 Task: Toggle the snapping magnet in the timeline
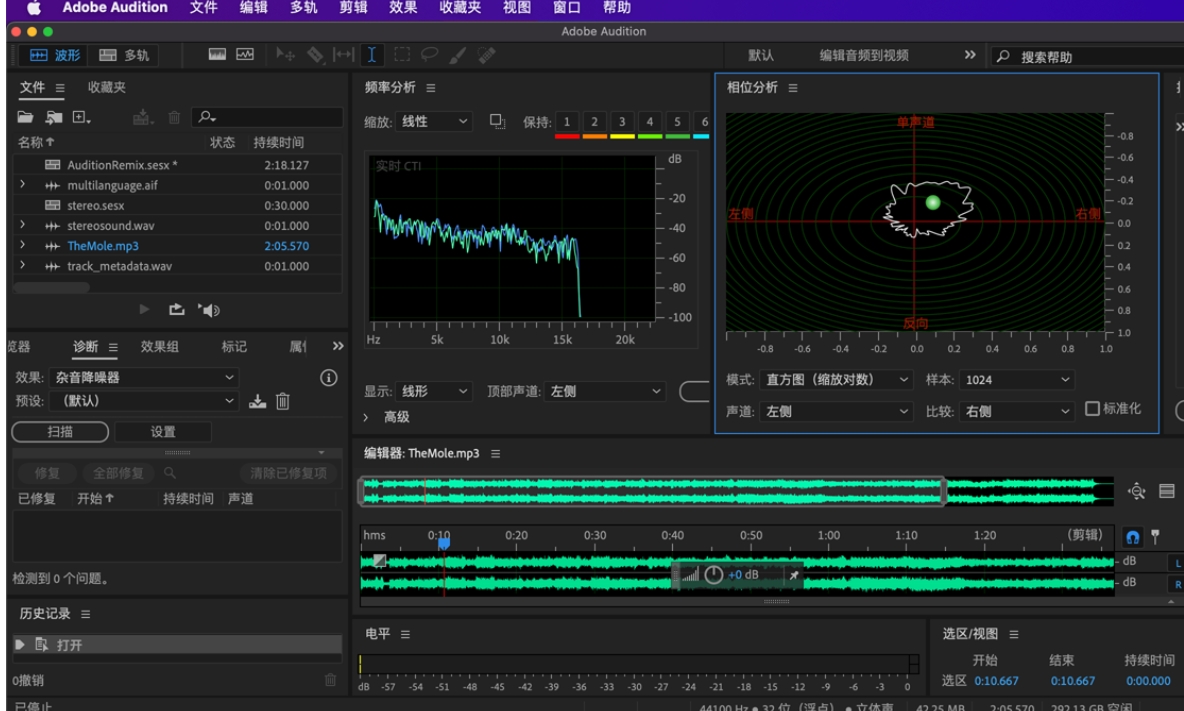point(1132,537)
